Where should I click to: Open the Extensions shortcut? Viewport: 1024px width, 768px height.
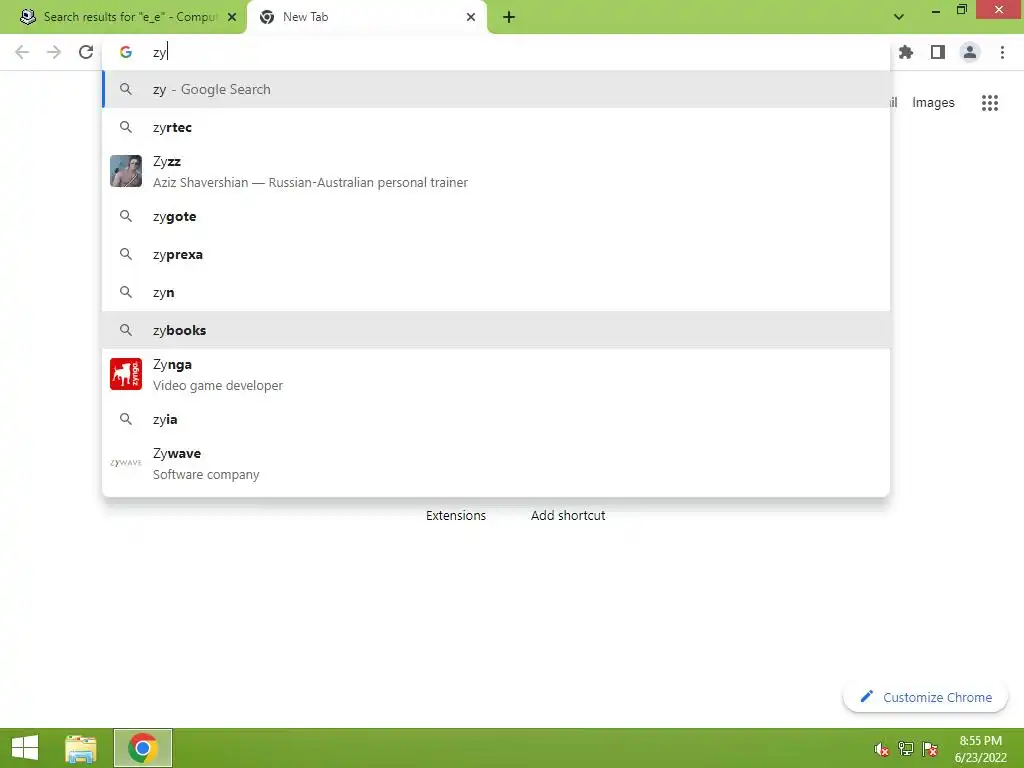[x=456, y=515]
